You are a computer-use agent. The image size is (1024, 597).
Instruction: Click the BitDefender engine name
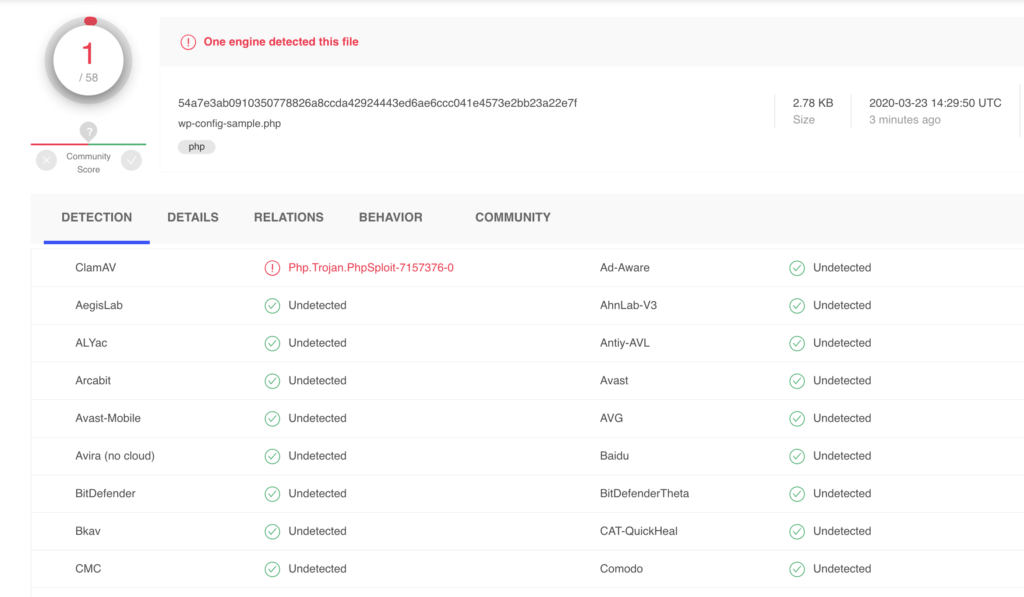pyautogui.click(x=105, y=493)
